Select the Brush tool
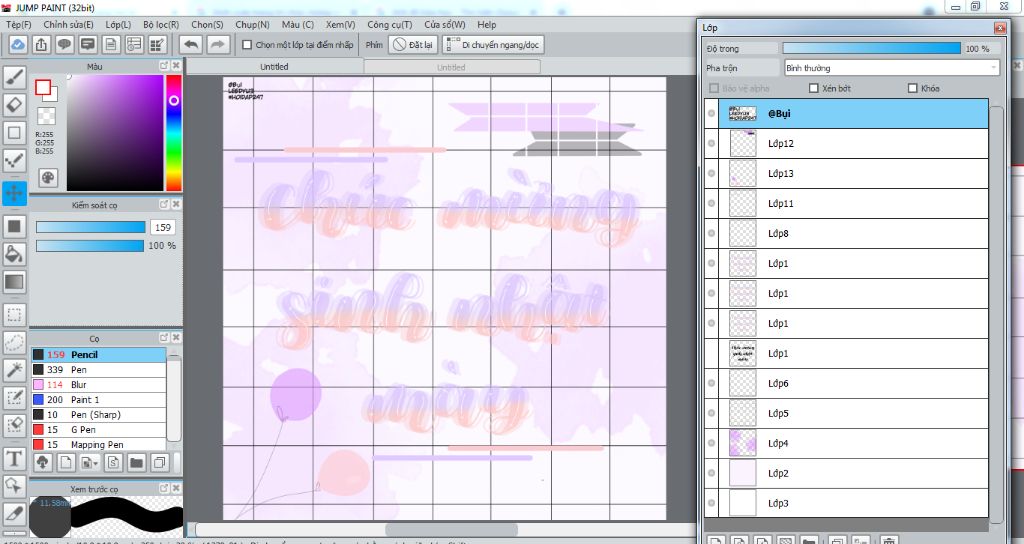Screen dimensions: 1024x544 tap(14, 76)
